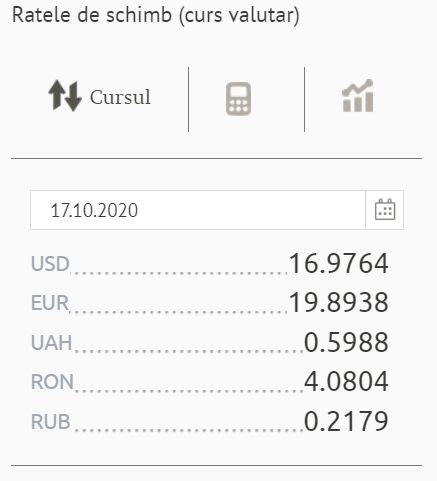Click the dotted line in RUB row
437x481 pixels.
188,431
